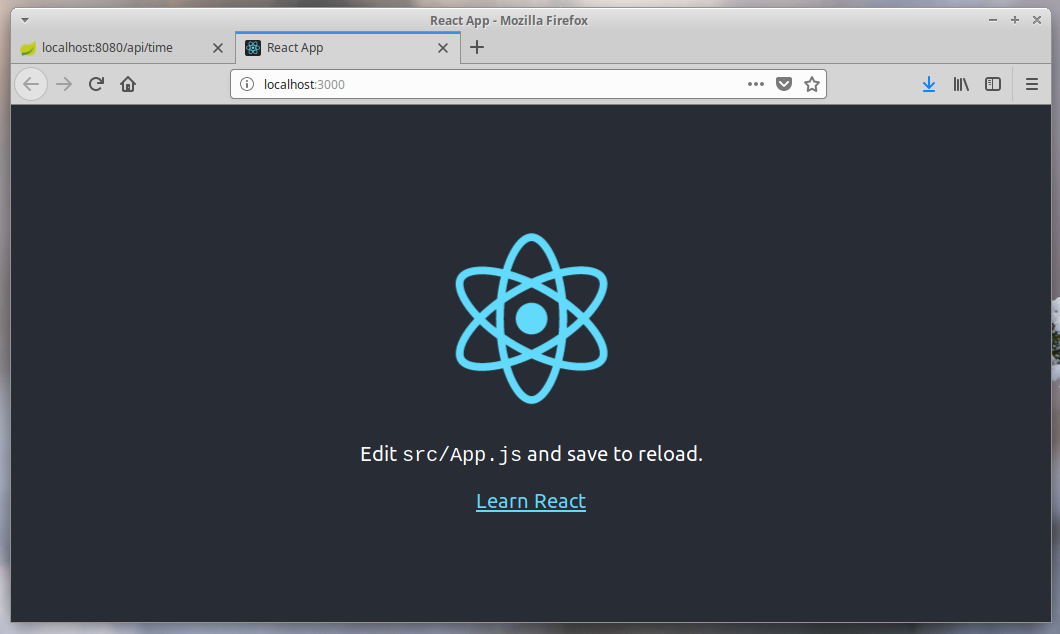Show site information for localhost:3000
Screen dimensions: 1060x634
tap(247, 84)
